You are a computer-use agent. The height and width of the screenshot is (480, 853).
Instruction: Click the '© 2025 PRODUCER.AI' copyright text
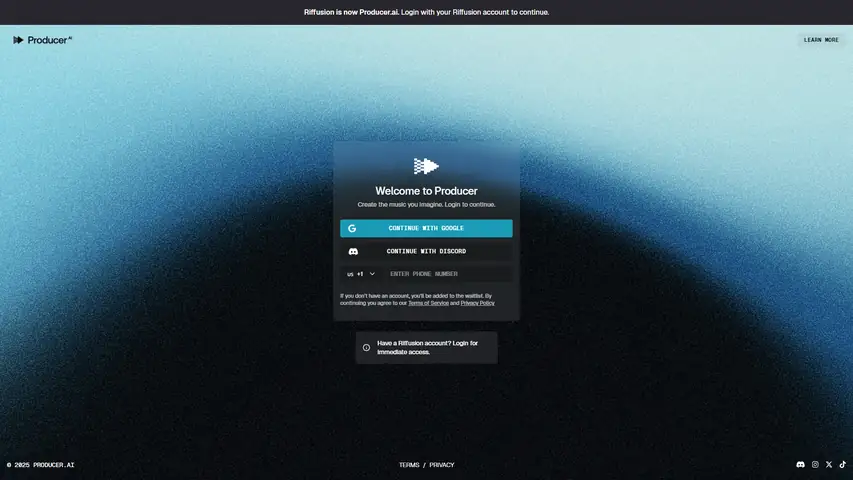pyautogui.click(x=40, y=465)
